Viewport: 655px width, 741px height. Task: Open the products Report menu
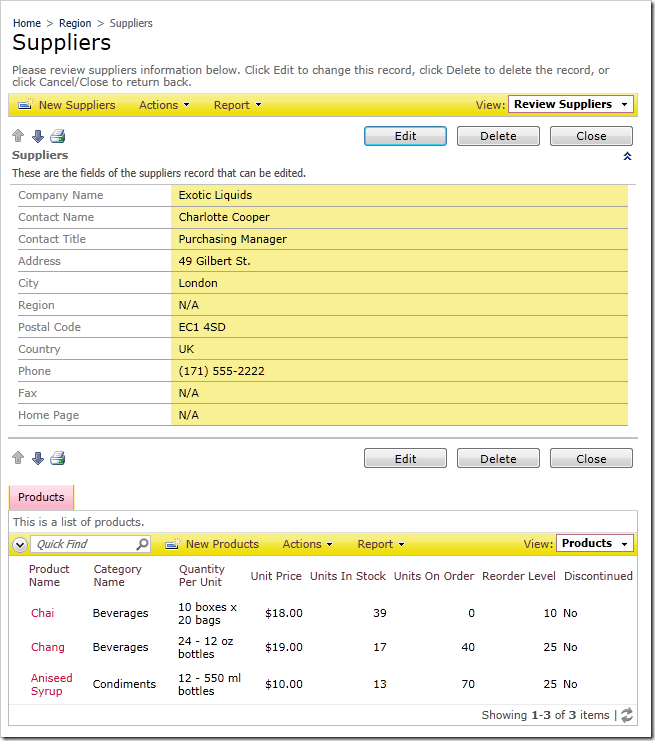(x=381, y=544)
